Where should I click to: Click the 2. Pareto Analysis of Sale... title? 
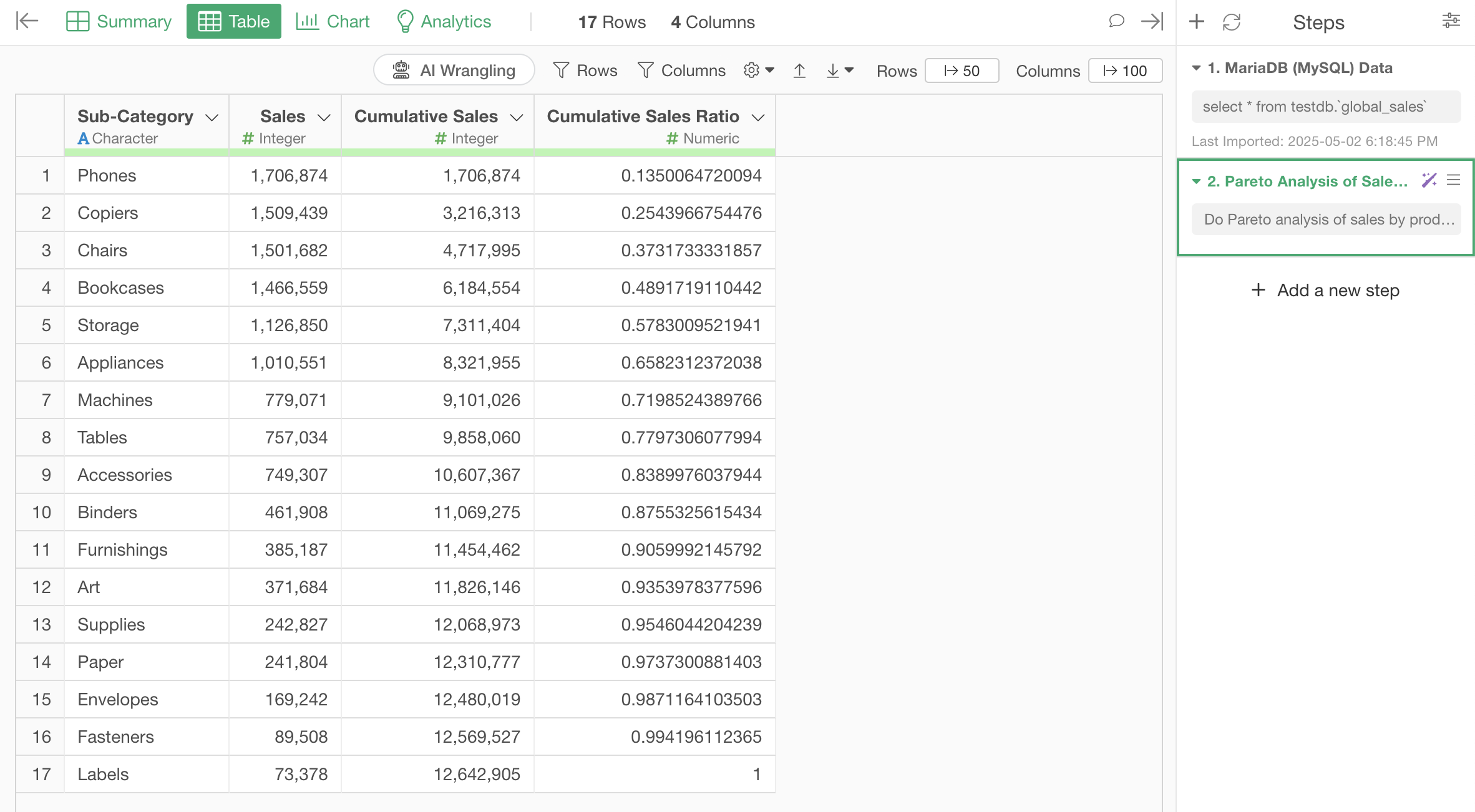pyautogui.click(x=1307, y=181)
